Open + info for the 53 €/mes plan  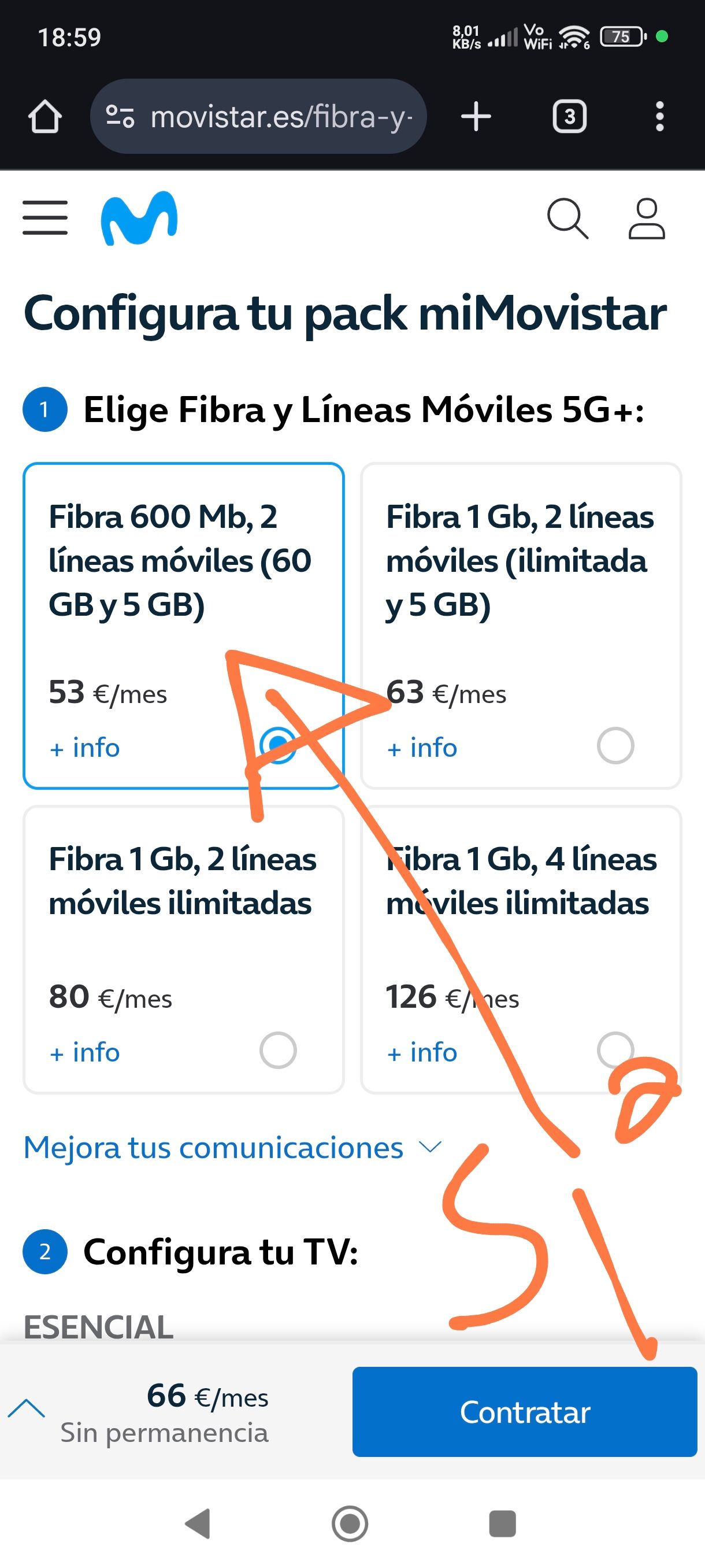(x=84, y=748)
